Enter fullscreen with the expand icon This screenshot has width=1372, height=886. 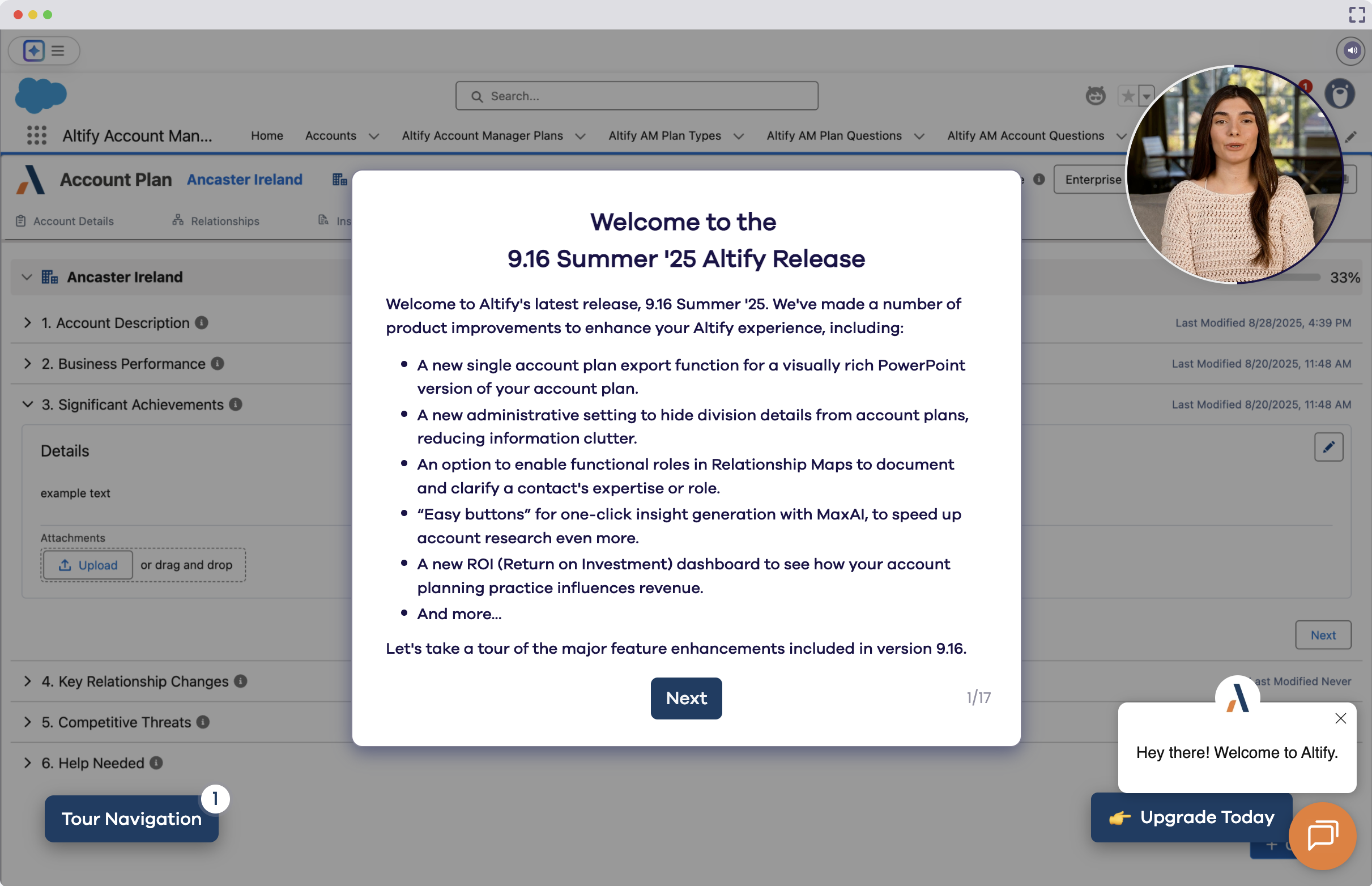click(x=1357, y=14)
